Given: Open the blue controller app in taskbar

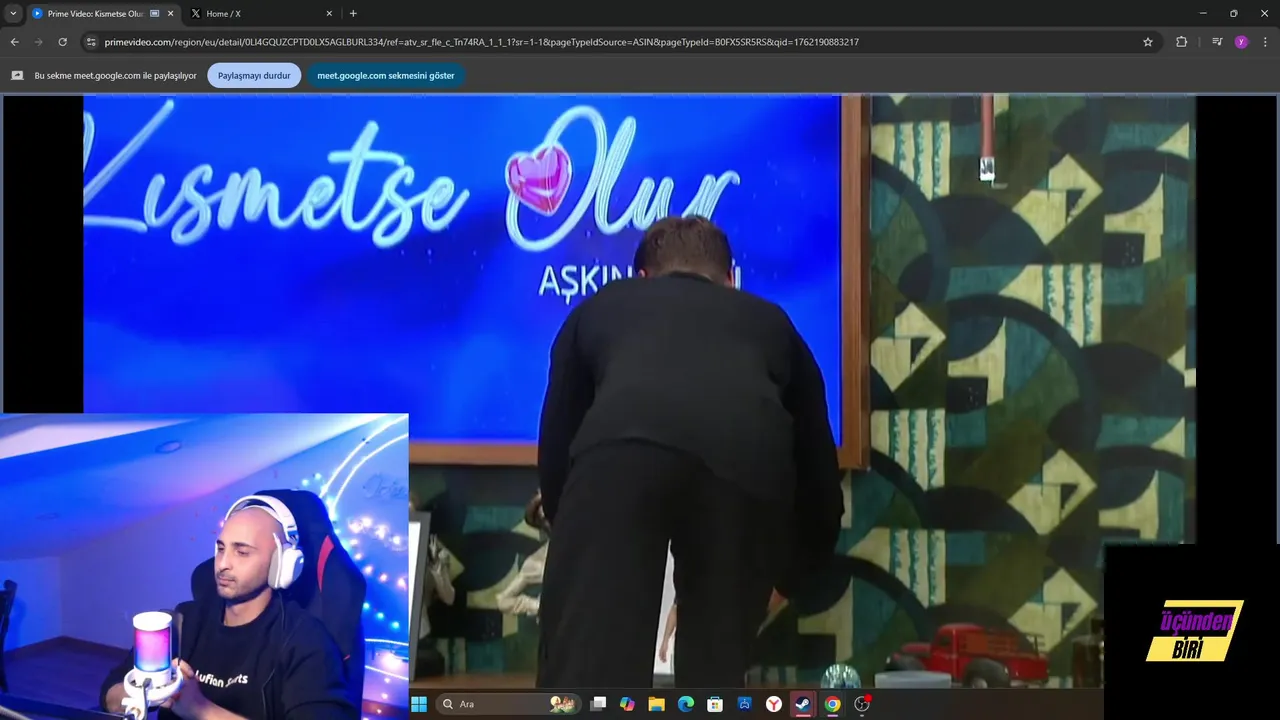Looking at the screenshot, I should pos(745,704).
